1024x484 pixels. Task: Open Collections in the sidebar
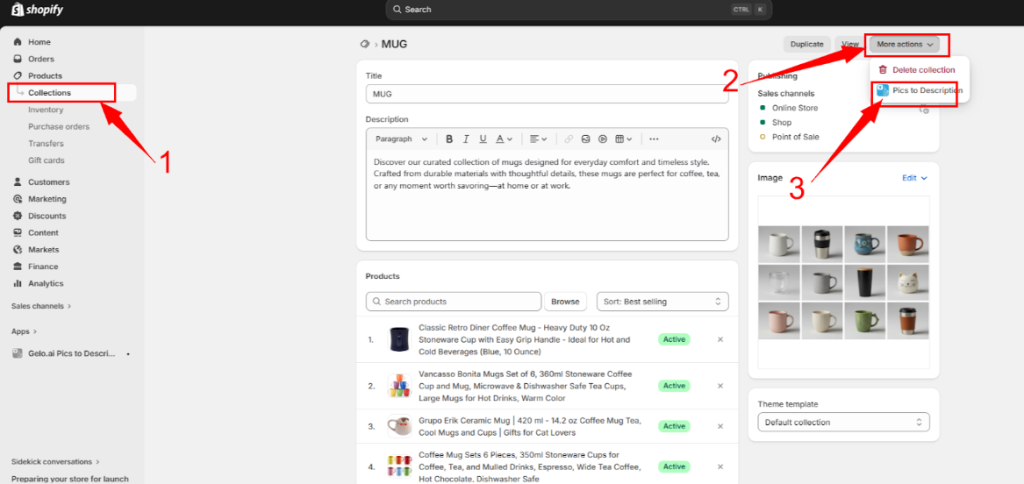pos(49,93)
